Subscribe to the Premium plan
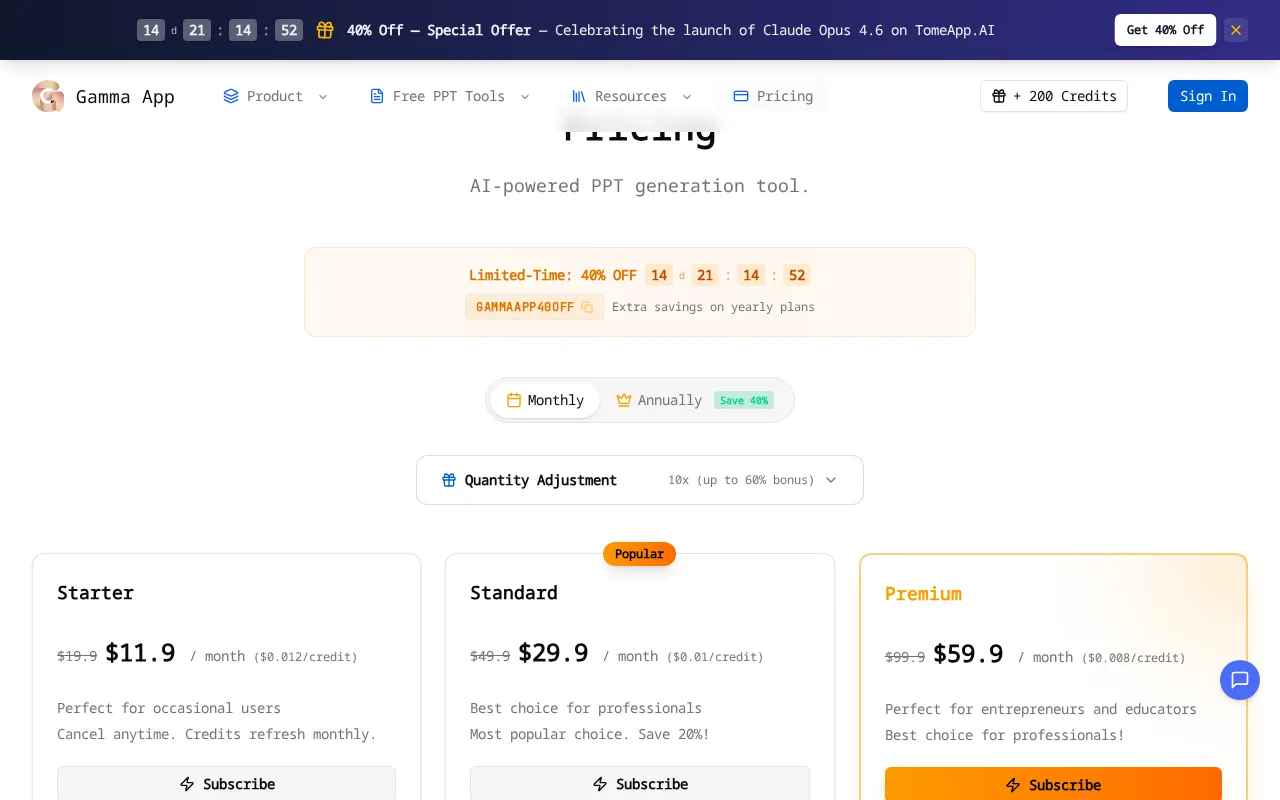1280x800 pixels. pyautogui.click(x=1053, y=785)
